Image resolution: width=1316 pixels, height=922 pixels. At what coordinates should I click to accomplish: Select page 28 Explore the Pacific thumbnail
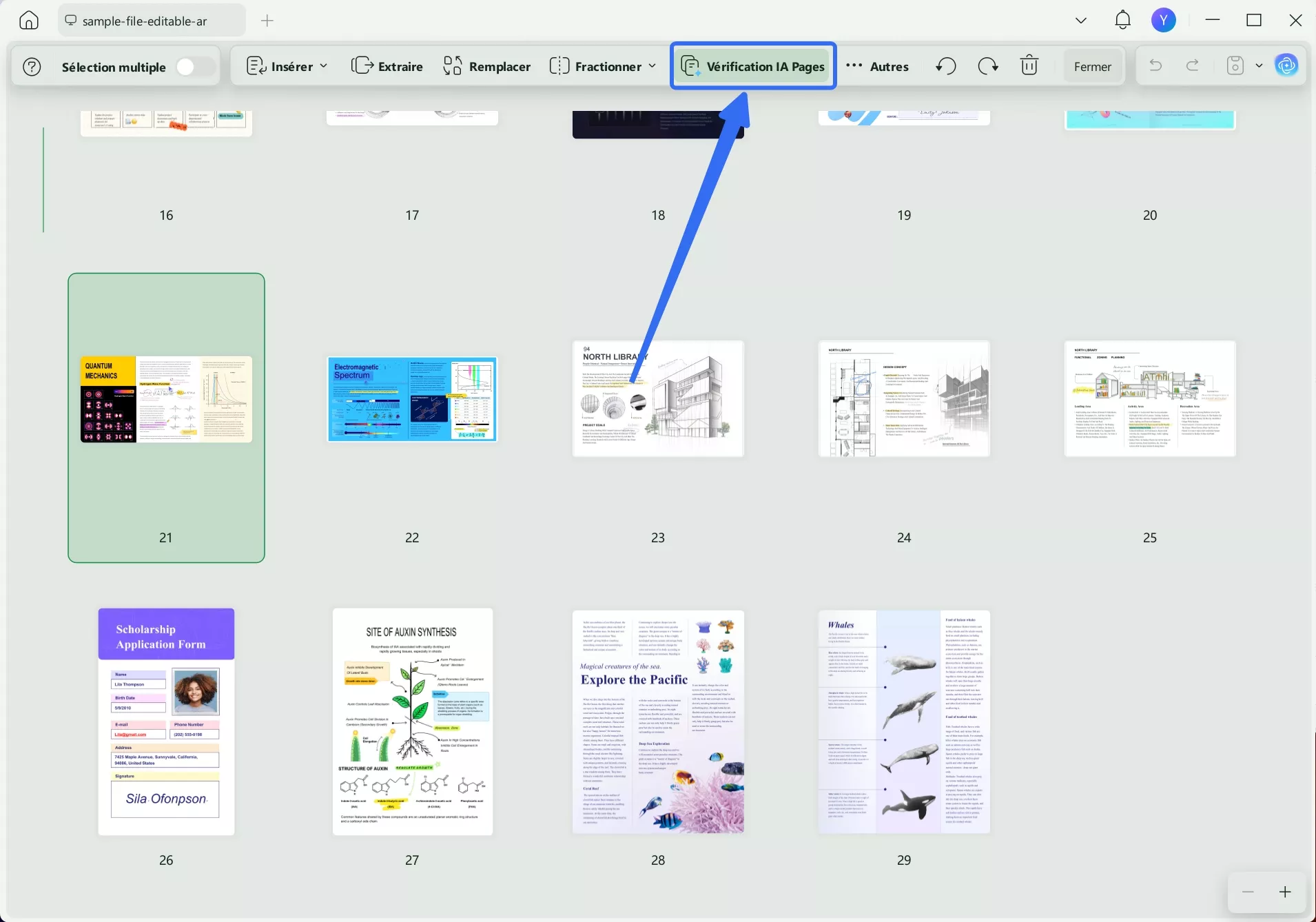click(658, 721)
